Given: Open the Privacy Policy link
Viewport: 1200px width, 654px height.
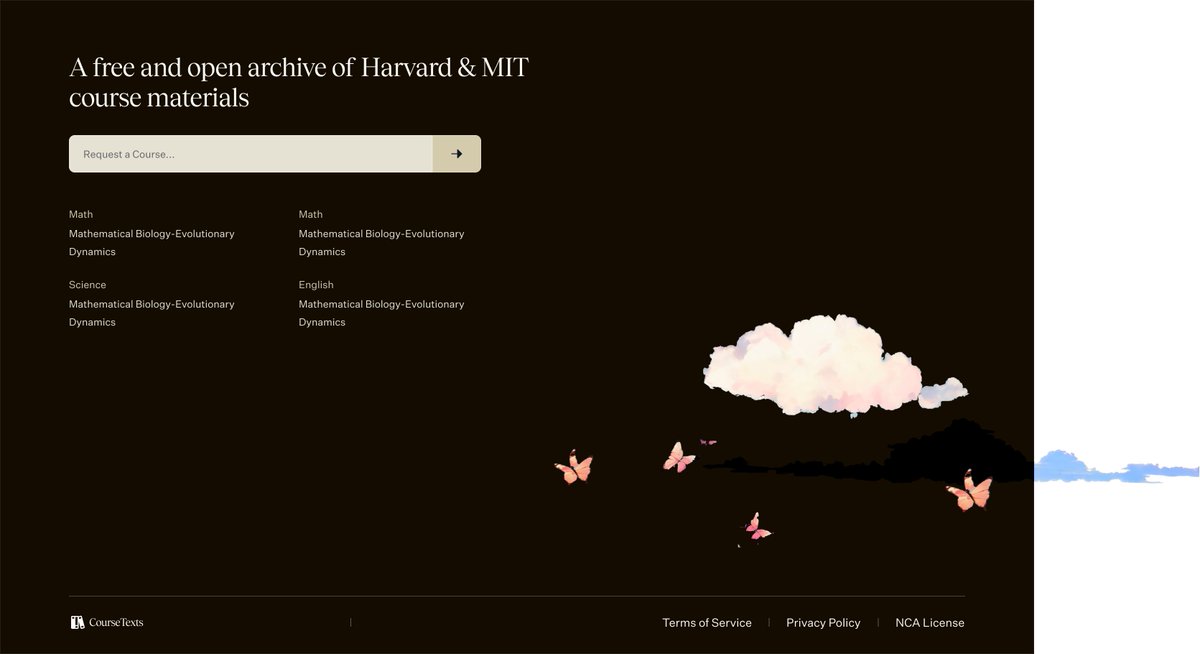Looking at the screenshot, I should pyautogui.click(x=823, y=622).
